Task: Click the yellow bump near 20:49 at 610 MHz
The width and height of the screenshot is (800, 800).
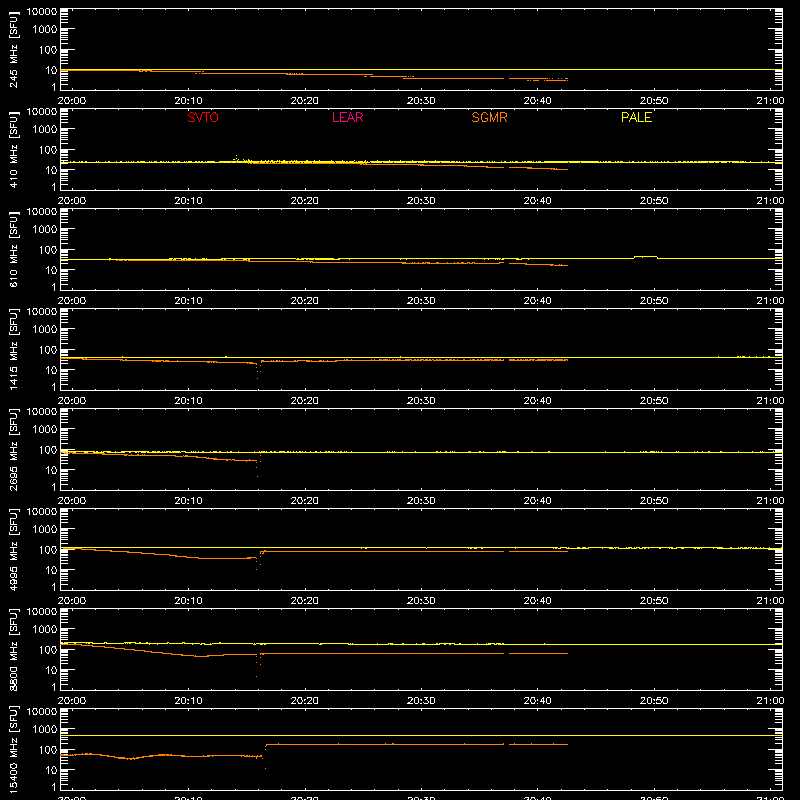Action: (645, 257)
